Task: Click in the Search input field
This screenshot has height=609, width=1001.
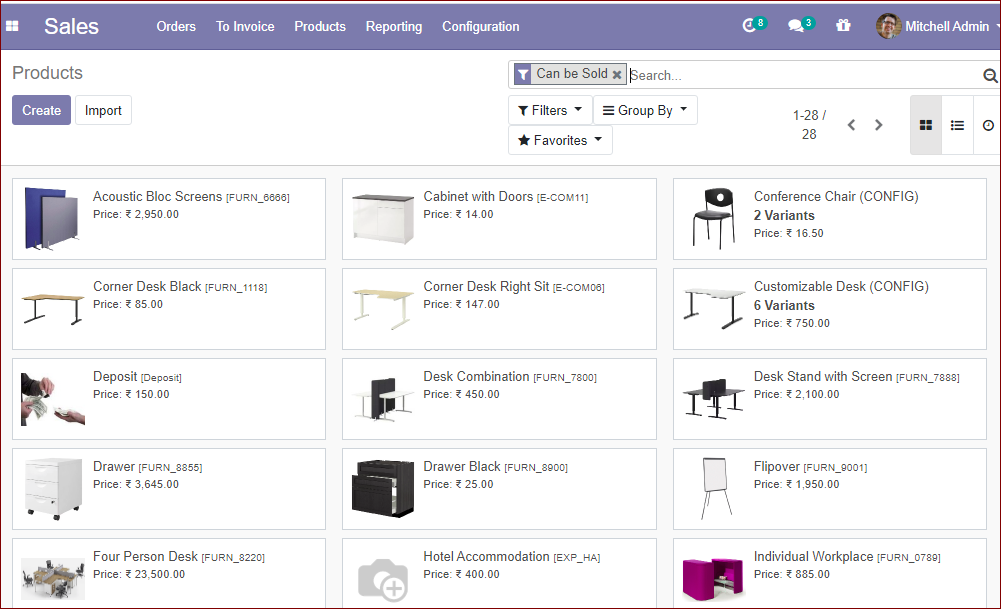Action: pos(800,75)
